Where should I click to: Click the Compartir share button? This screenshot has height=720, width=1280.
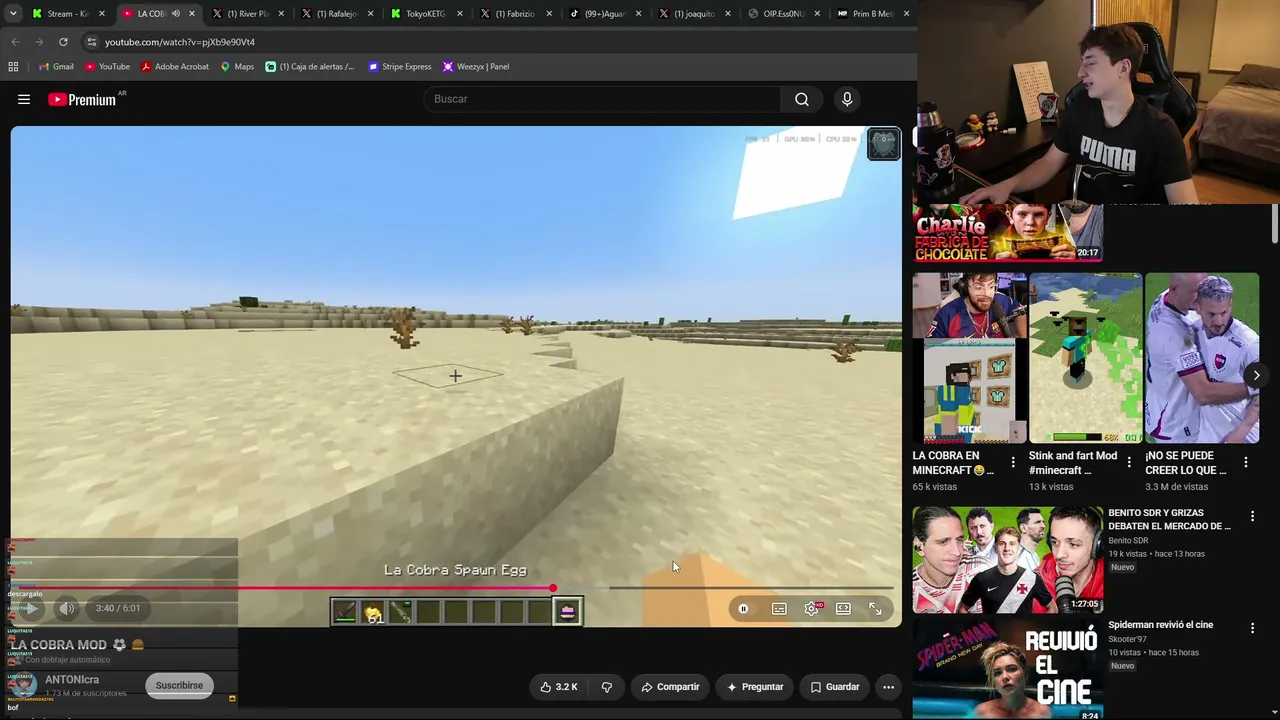670,687
